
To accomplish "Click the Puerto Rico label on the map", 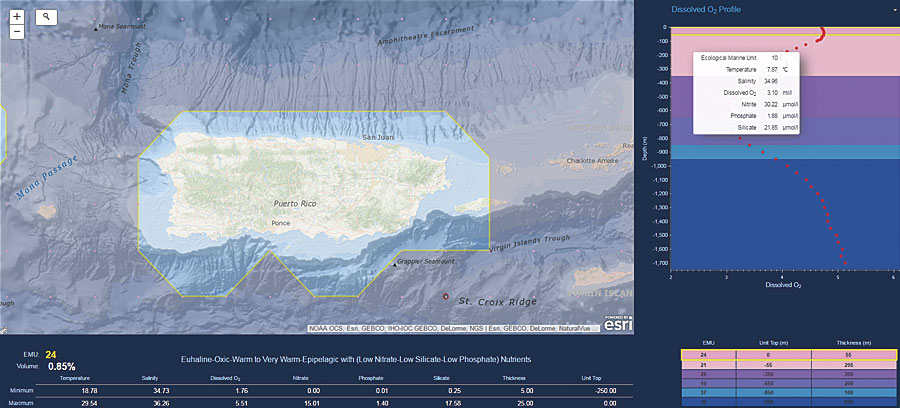I will click(x=295, y=203).
